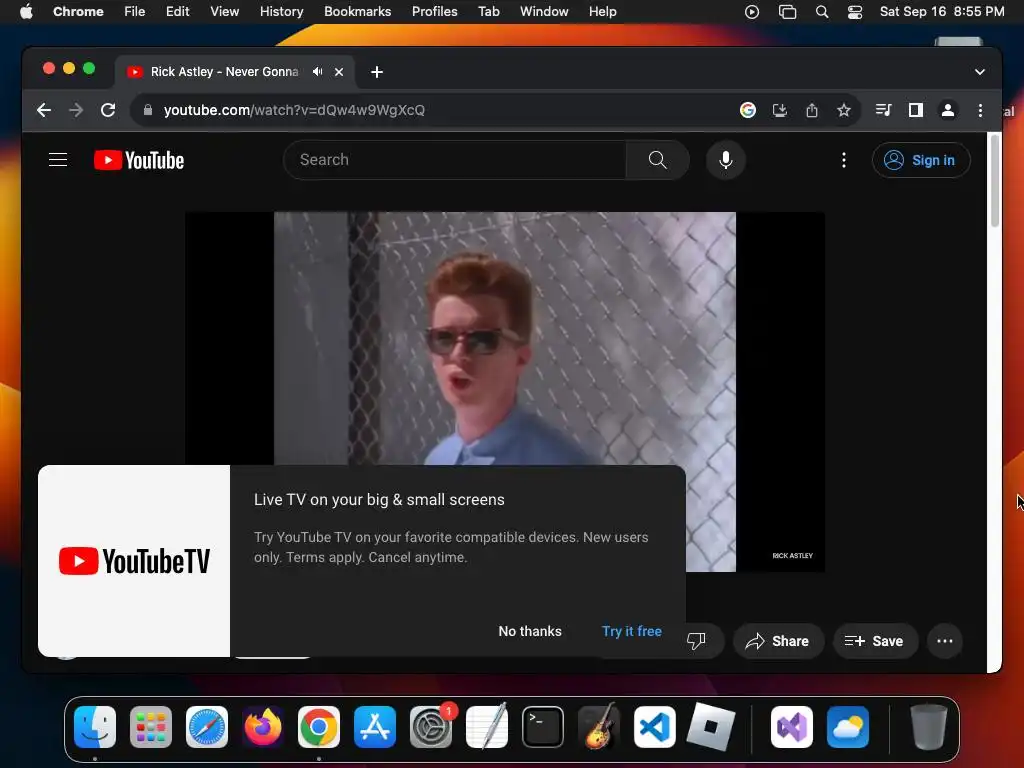
Task: Open the History menu
Action: tap(281, 12)
